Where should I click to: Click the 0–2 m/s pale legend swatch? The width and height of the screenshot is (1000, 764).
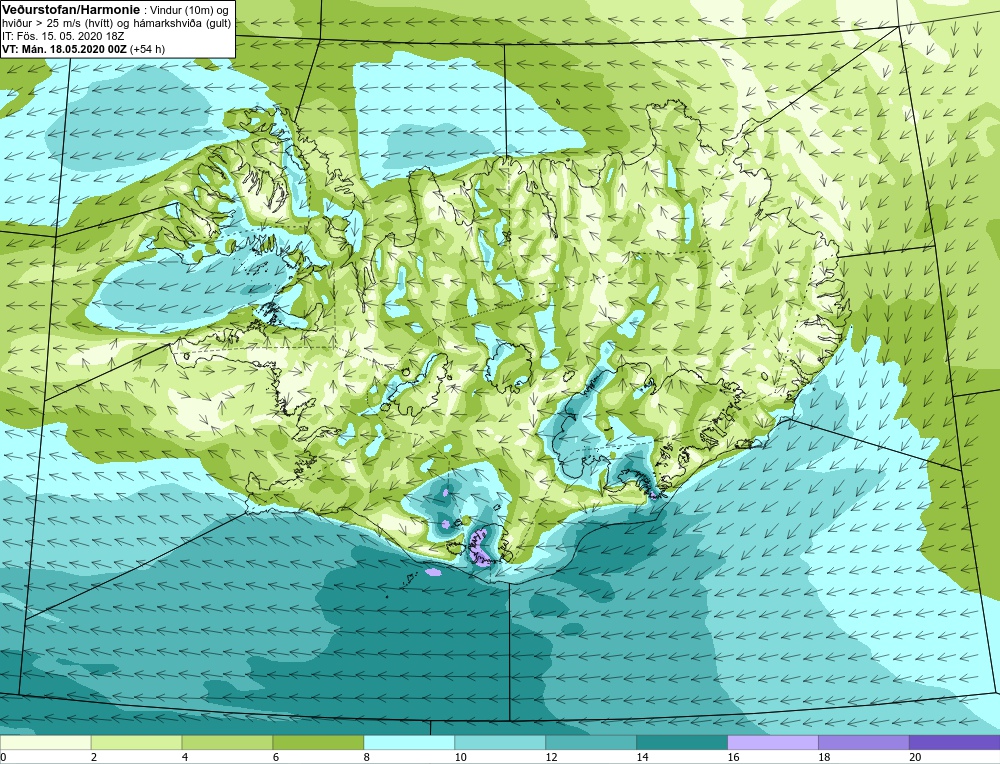tap(45, 742)
